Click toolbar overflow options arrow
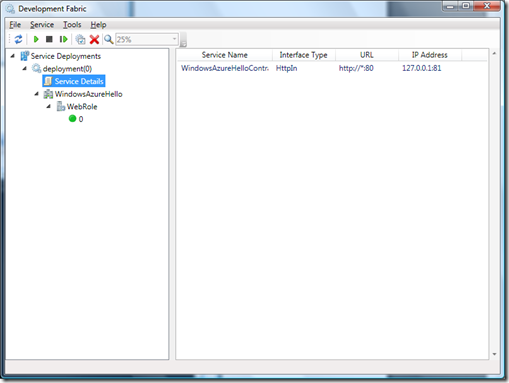The image size is (509, 383). (x=183, y=40)
